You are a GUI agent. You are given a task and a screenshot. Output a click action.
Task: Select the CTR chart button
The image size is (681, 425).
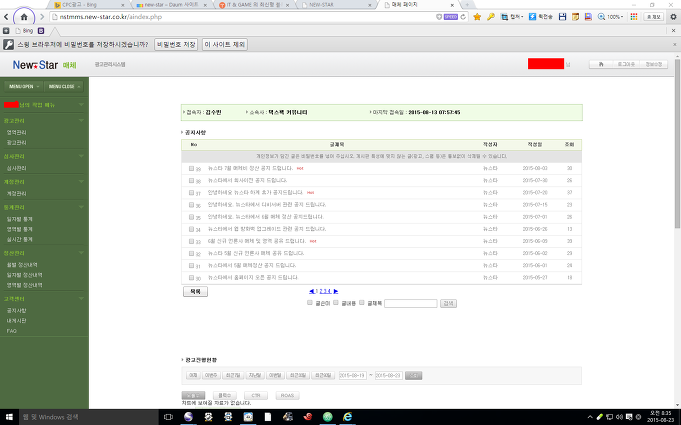[x=256, y=395]
